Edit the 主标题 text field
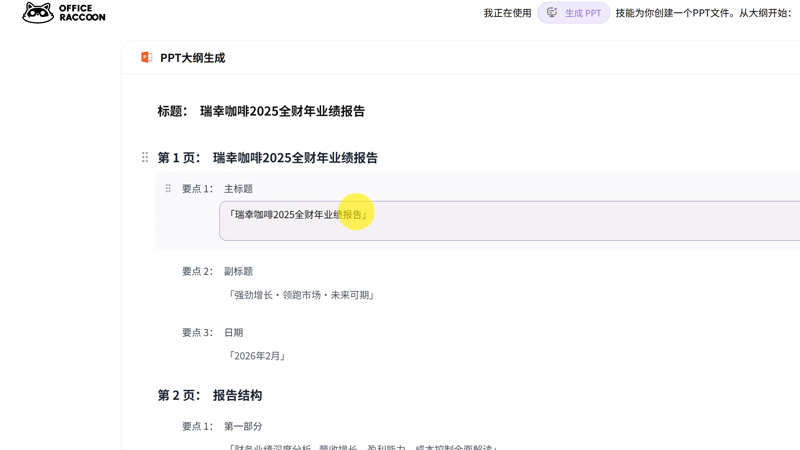 (509, 220)
